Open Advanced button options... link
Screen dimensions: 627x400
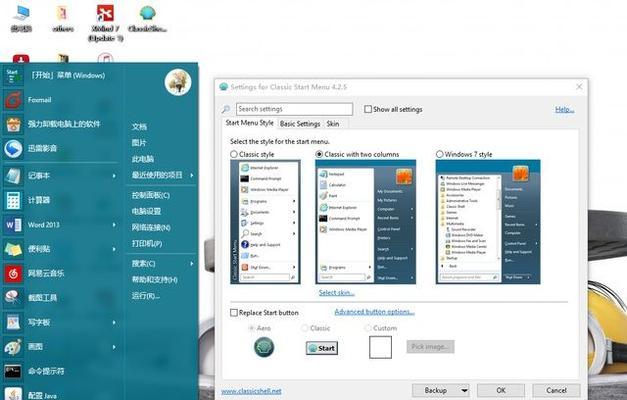pyautogui.click(x=374, y=312)
